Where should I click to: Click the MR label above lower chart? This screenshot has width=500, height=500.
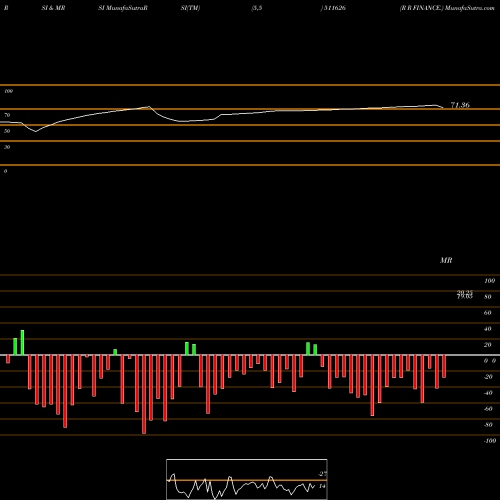coord(446,260)
